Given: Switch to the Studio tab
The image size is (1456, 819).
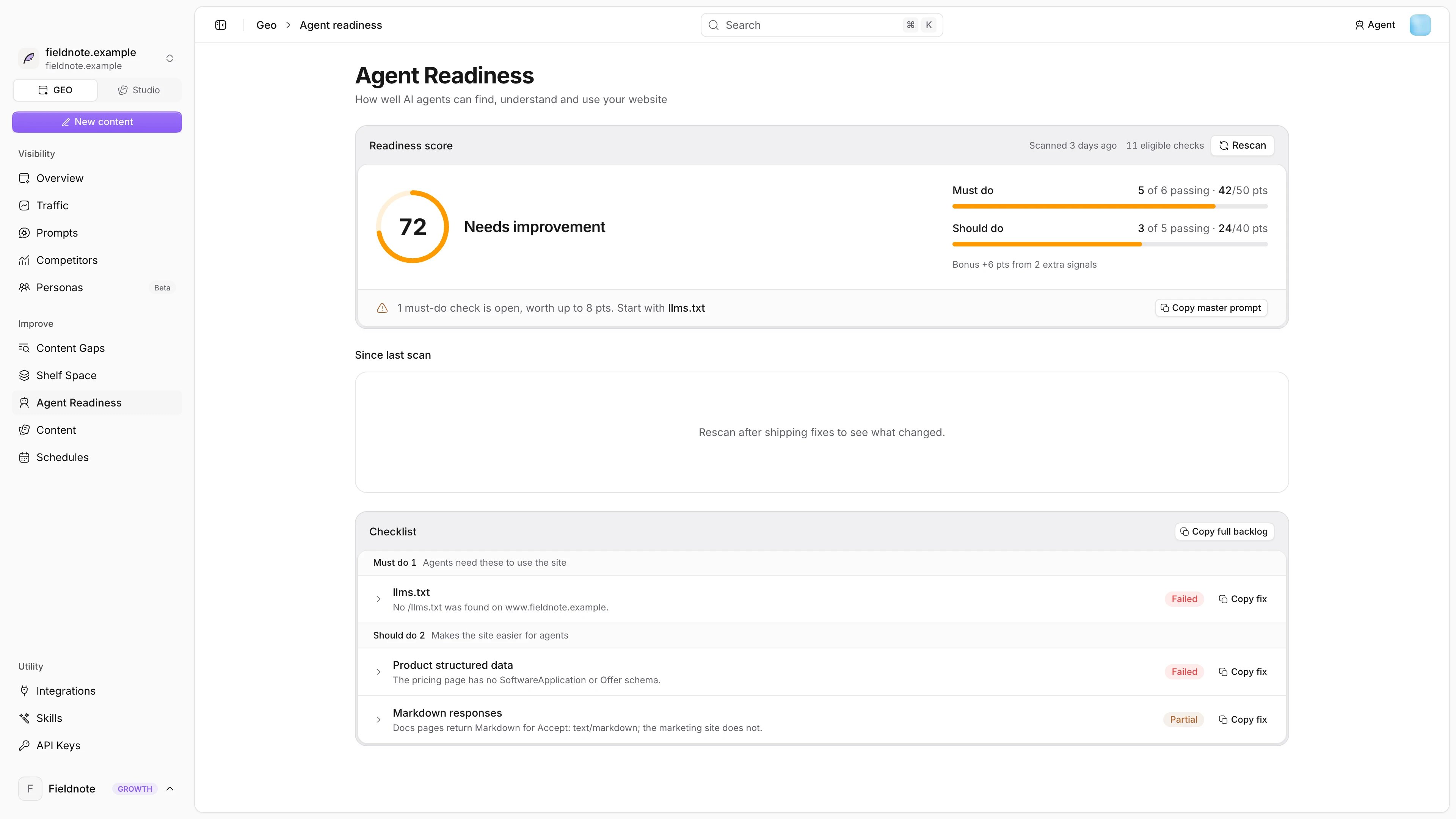Looking at the screenshot, I should point(139,90).
